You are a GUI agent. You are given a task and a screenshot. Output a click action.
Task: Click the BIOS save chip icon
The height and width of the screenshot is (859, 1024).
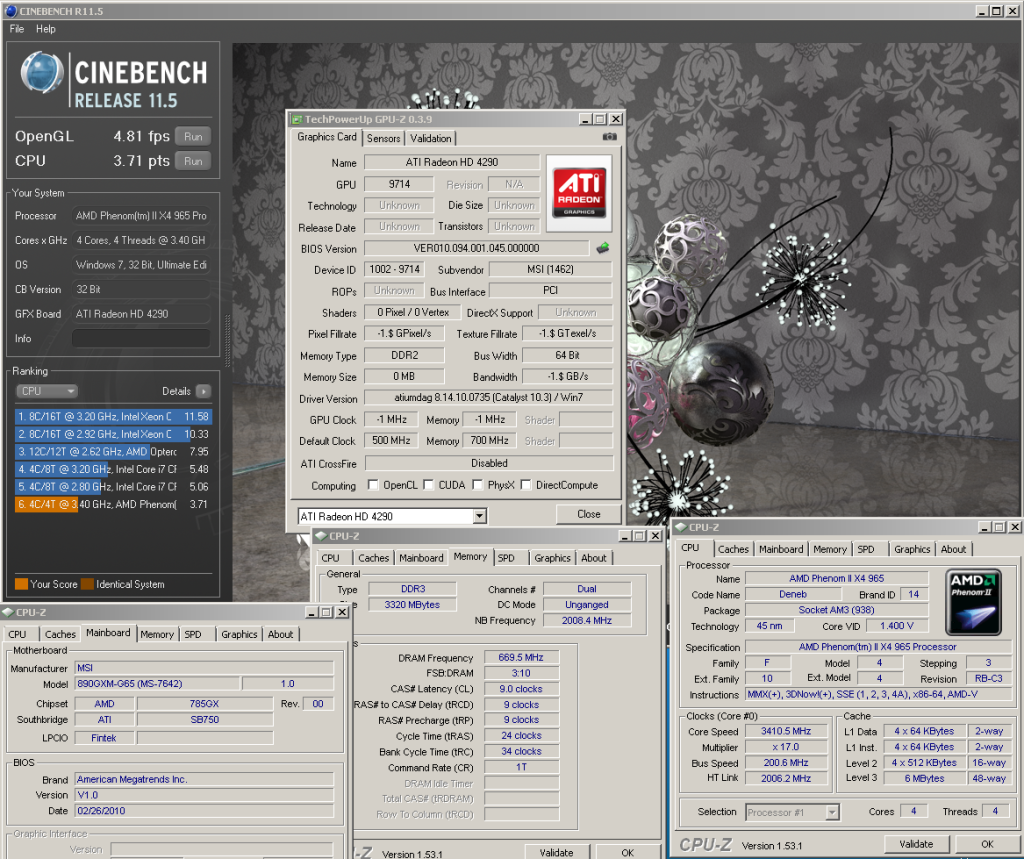point(602,248)
